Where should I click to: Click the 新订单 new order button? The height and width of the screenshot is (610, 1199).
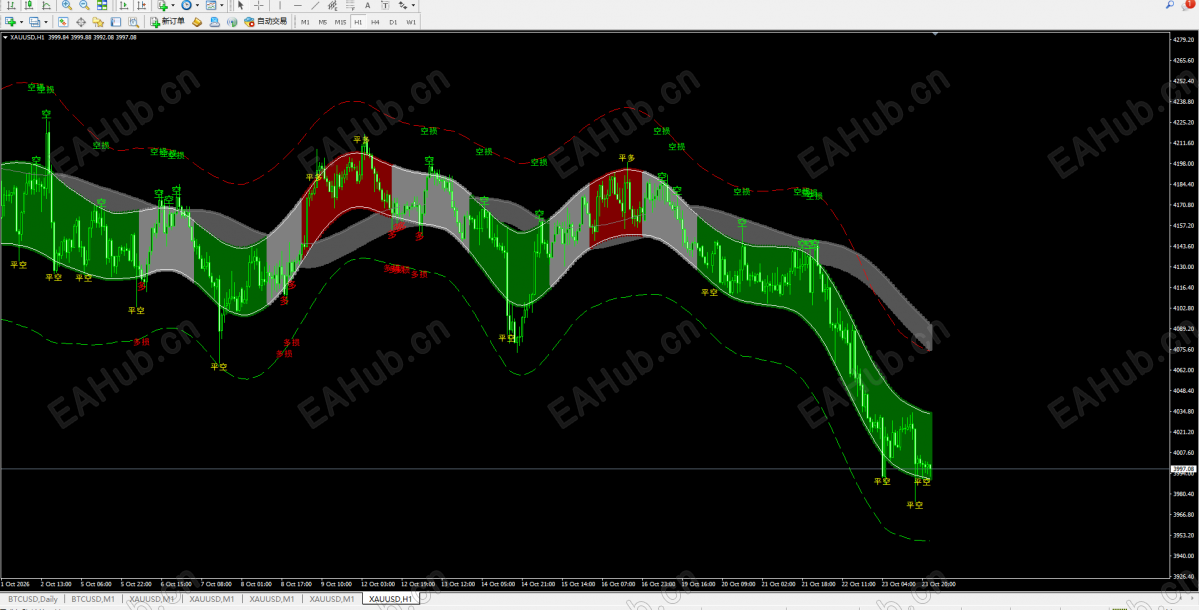pos(167,21)
